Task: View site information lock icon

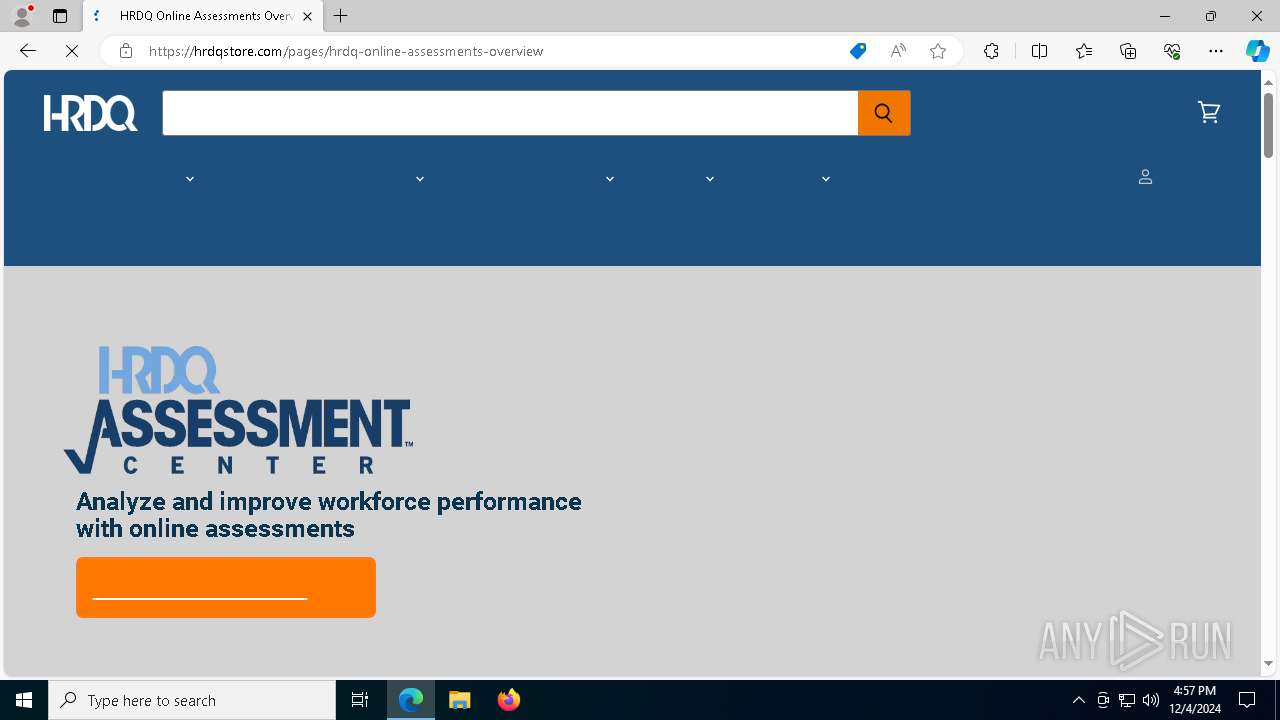Action: [125, 51]
